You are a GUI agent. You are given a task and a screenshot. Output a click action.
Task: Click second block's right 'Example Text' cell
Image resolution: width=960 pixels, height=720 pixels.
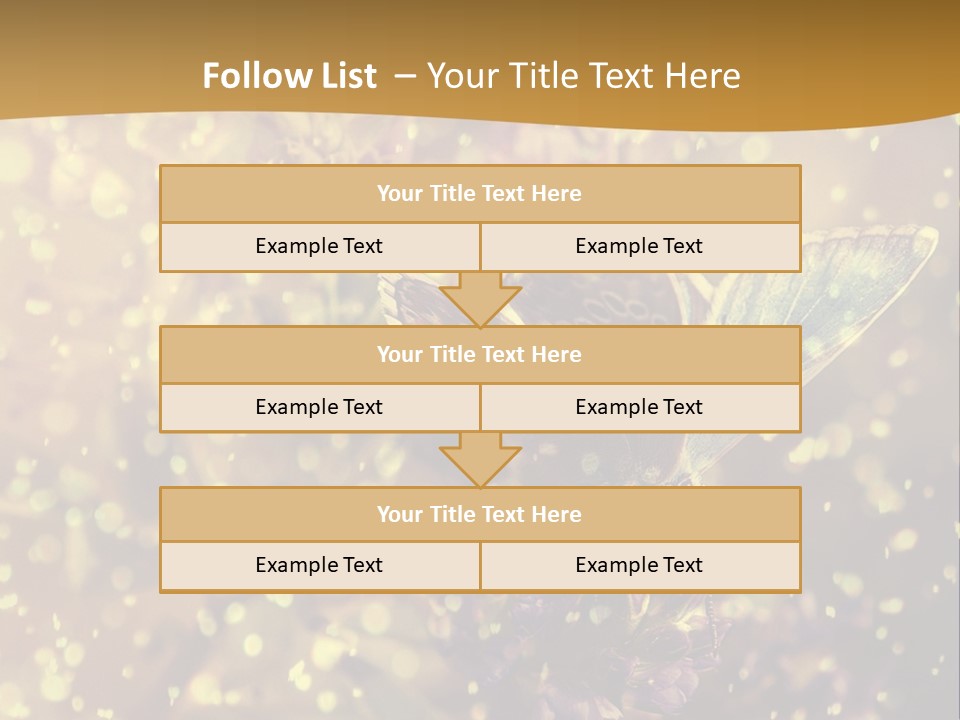coord(640,408)
